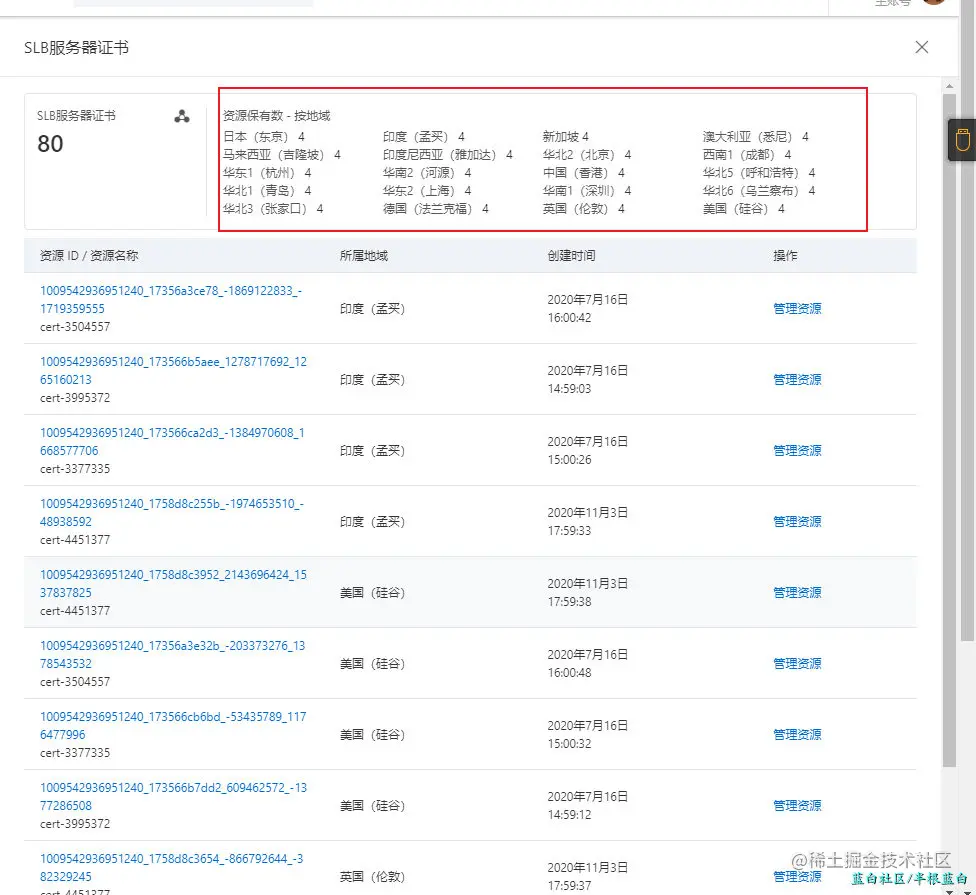Viewport: 976px width, 895px height.
Task: Click the 华东1（杭州）region entry
Action: point(267,172)
